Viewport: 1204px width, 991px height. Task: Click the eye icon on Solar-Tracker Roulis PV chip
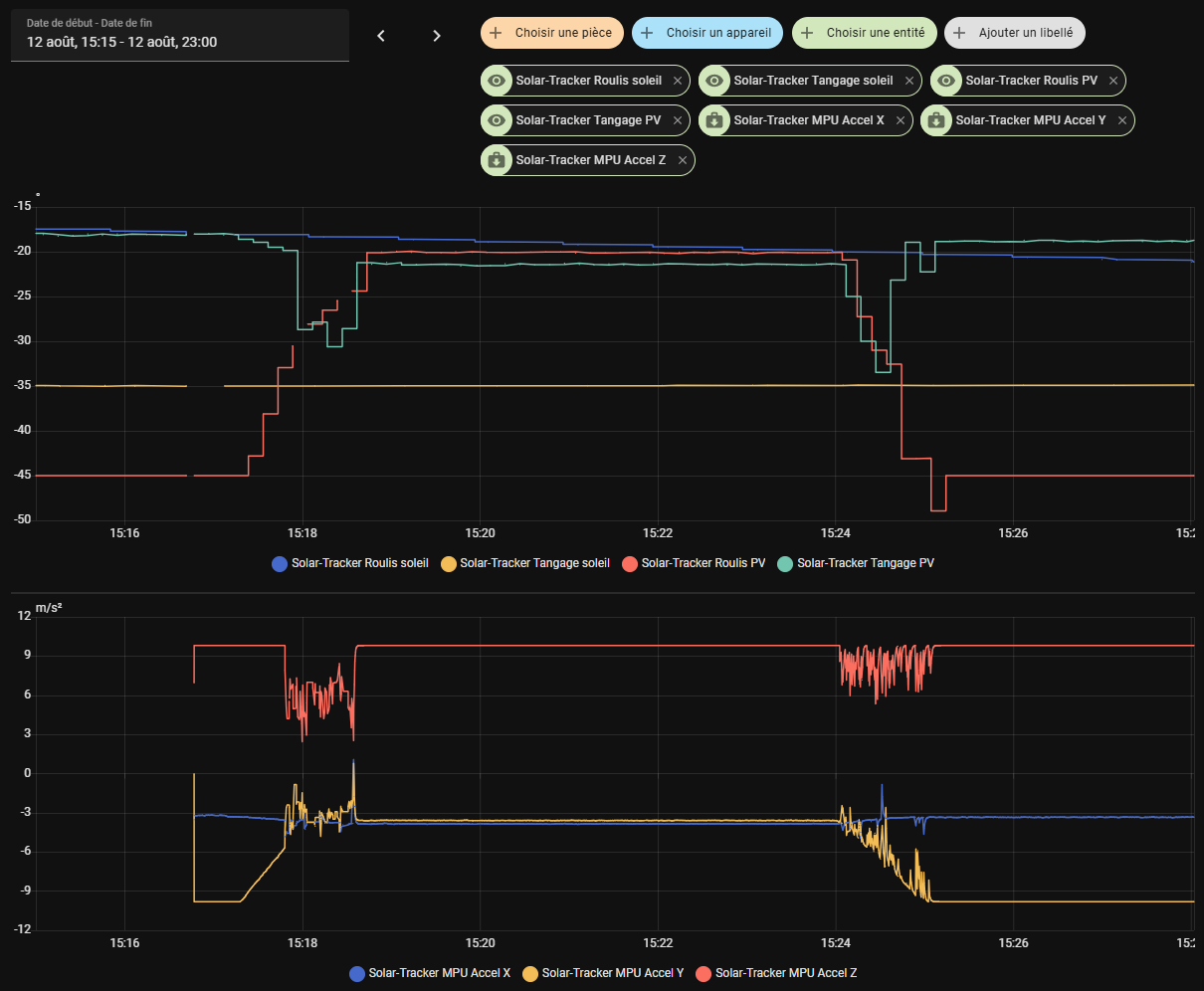coord(946,81)
